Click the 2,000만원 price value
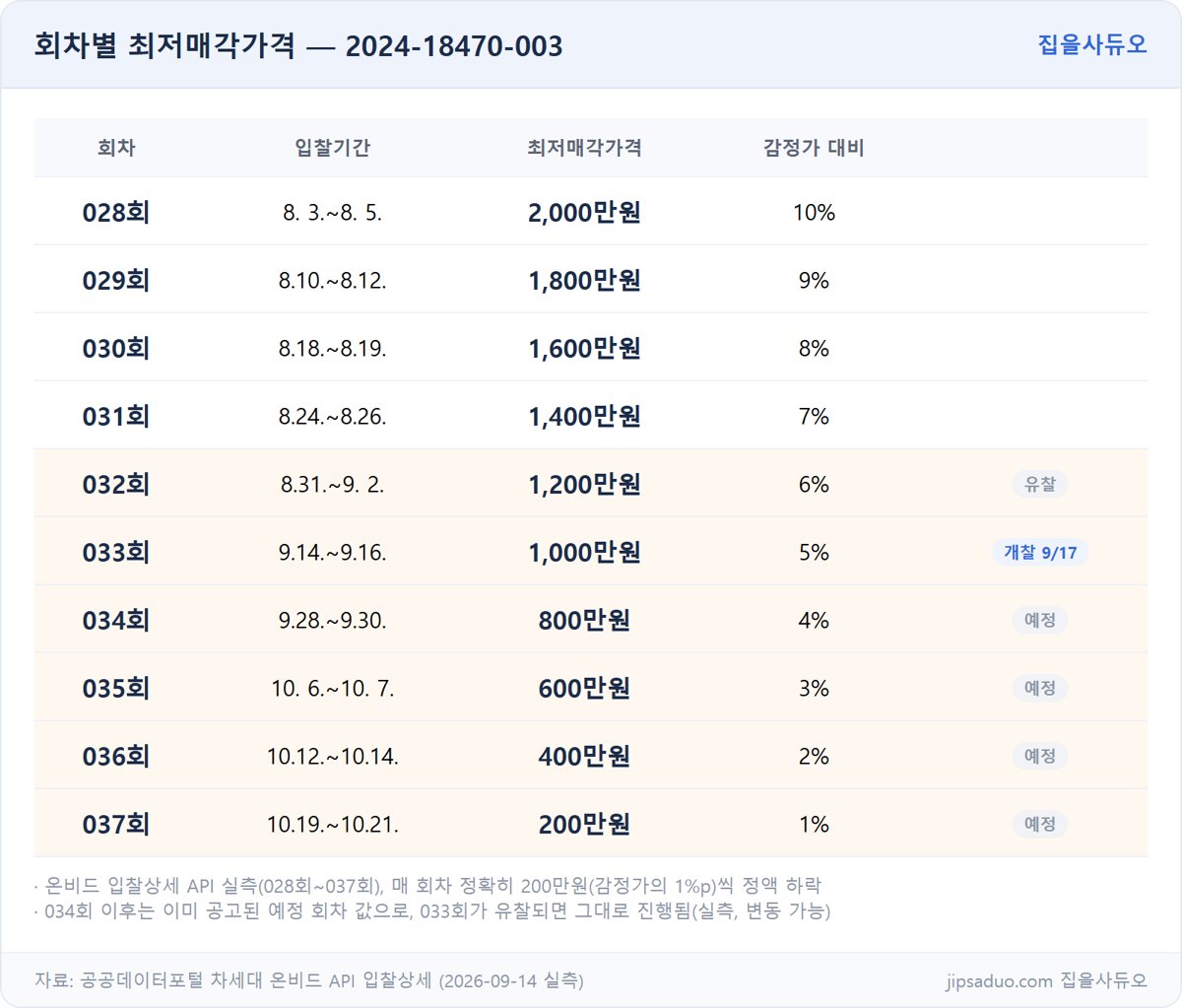Image resolution: width=1182 pixels, height=1008 pixels. (x=585, y=212)
